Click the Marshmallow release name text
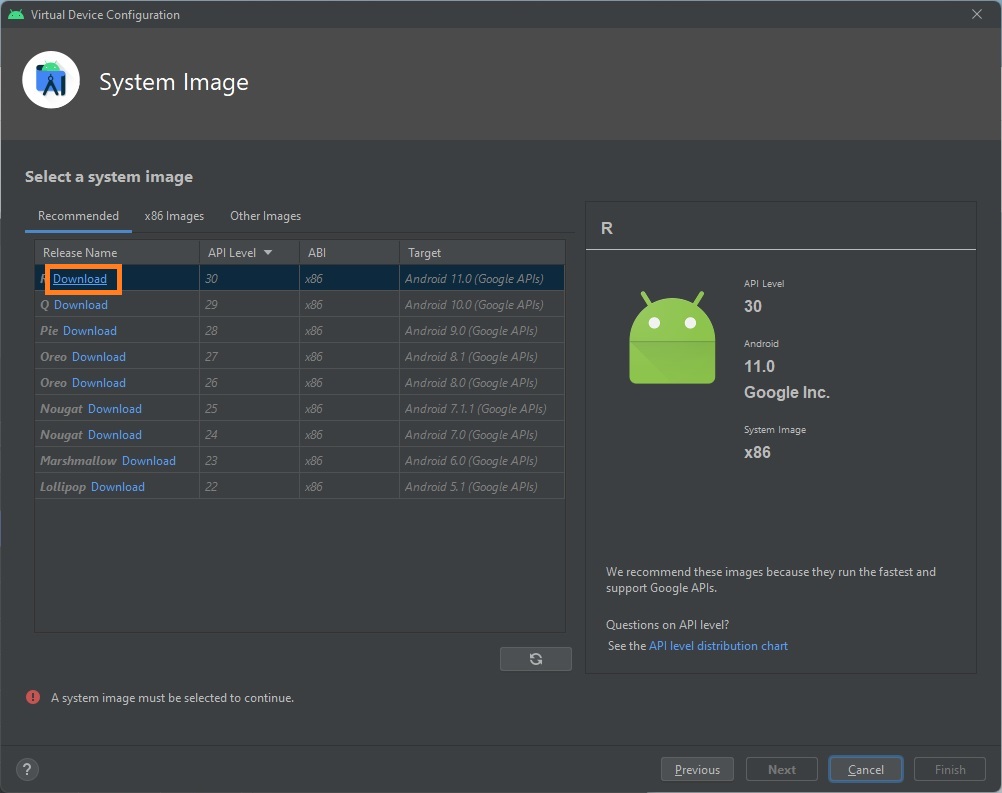 pyautogui.click(x=78, y=461)
